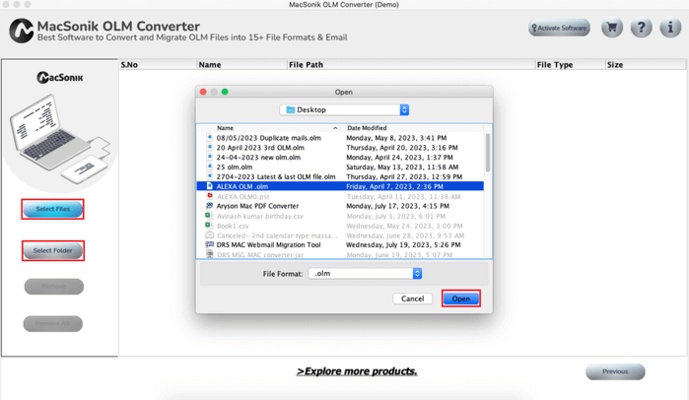The width and height of the screenshot is (689, 400).
Task: Click the MacSonik sidebar logo
Action: click(60, 78)
